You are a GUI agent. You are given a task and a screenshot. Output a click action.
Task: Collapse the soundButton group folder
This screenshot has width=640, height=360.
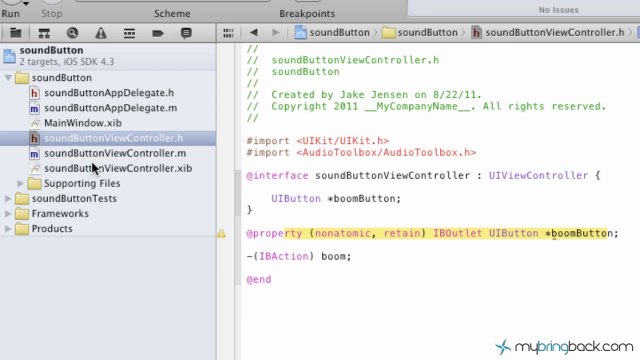click(x=8, y=78)
